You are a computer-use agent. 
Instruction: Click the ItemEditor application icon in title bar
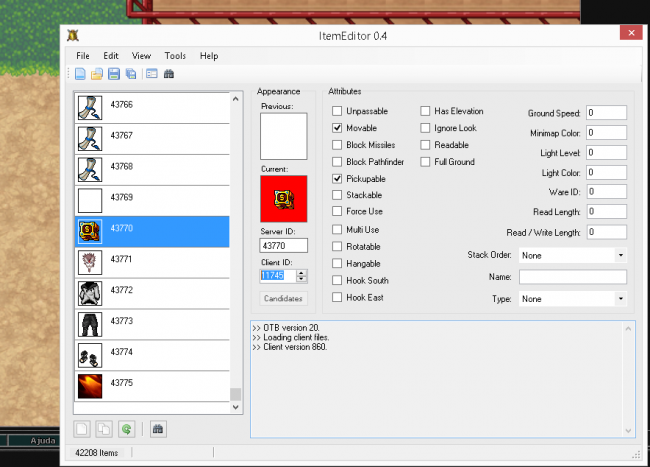pos(73,35)
